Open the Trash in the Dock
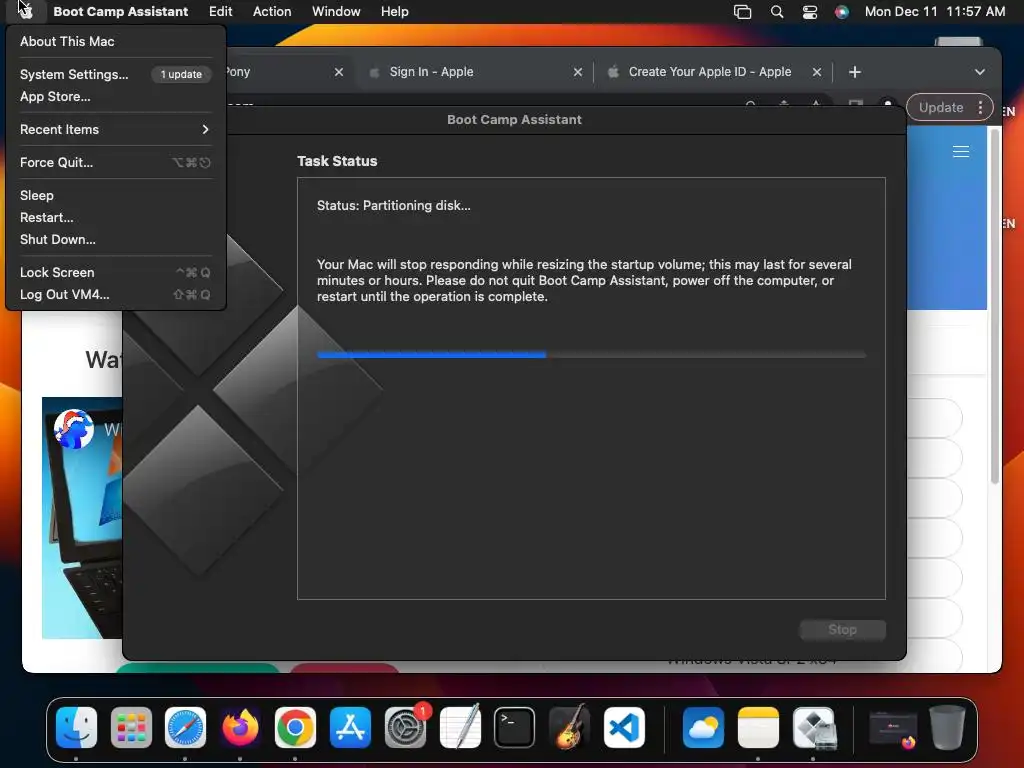1024x768 pixels. (947, 727)
